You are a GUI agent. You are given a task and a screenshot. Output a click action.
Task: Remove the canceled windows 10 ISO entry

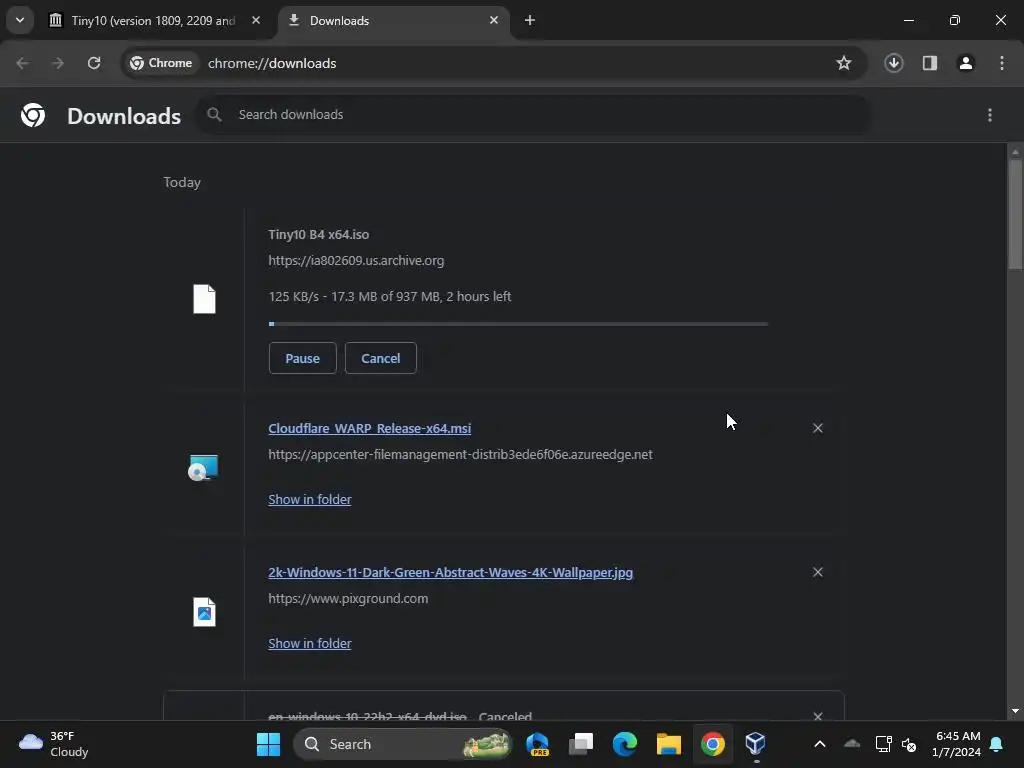coord(818,716)
